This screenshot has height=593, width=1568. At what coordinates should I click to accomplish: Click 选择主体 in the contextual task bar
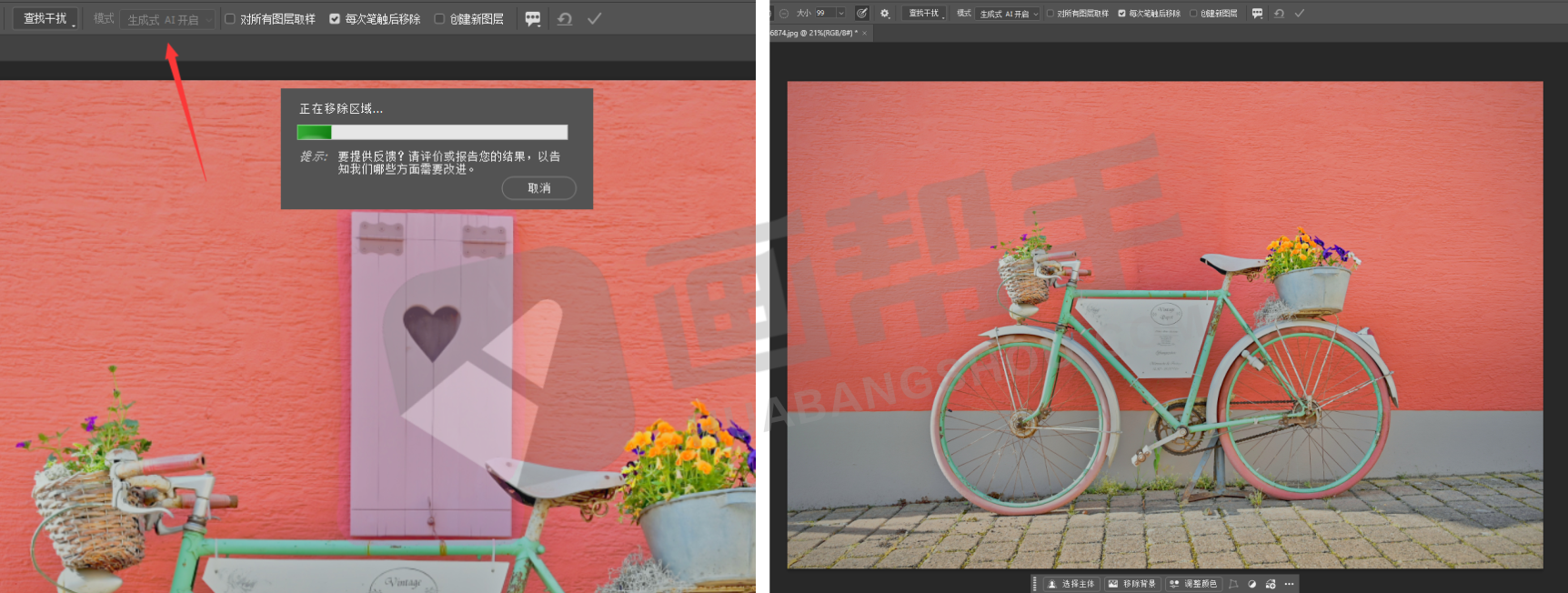(1071, 584)
